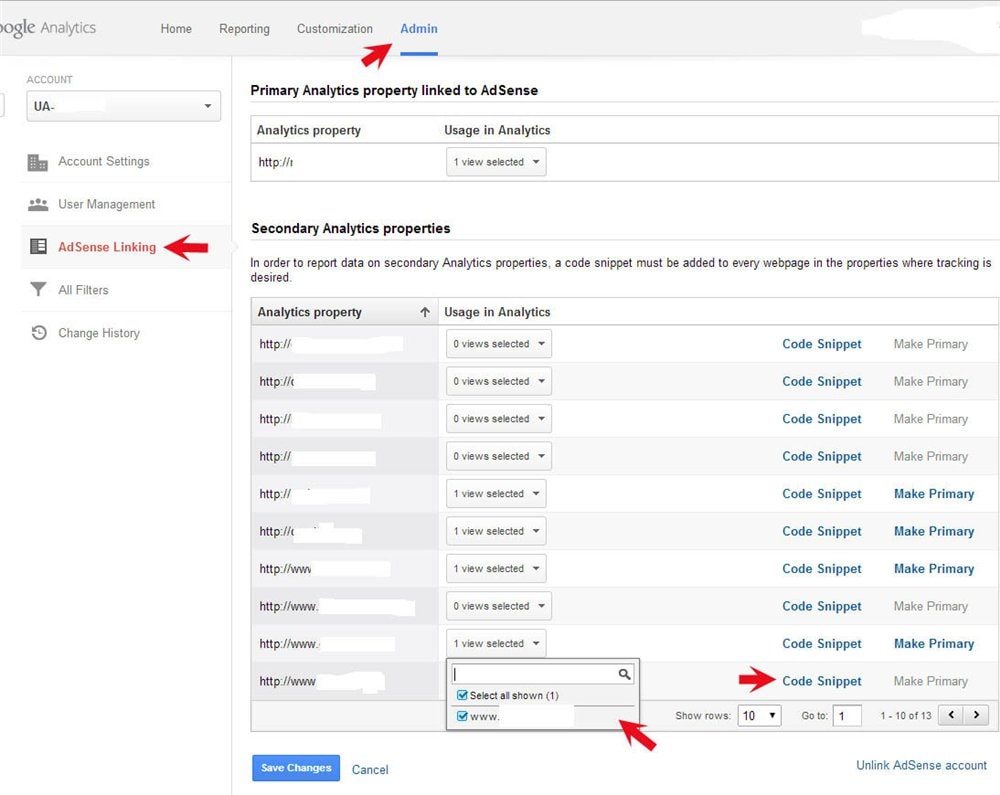Open the UA- account dropdown
Viewport: 1000px width, 795px height.
(124, 106)
